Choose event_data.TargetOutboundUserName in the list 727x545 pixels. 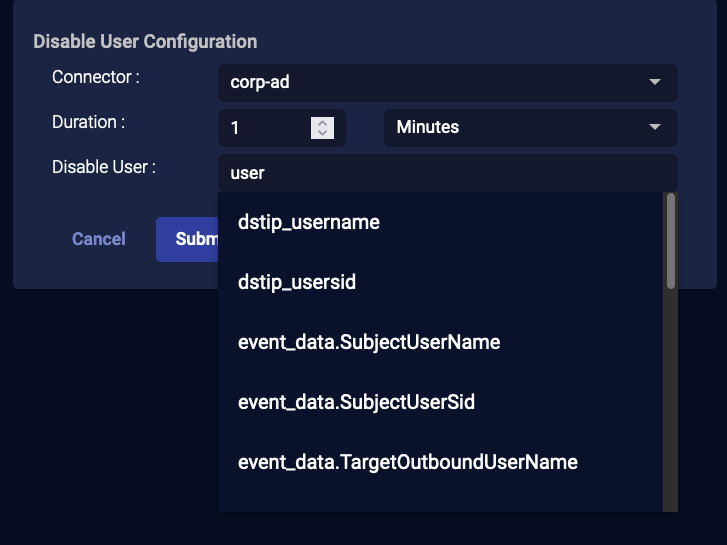408,462
